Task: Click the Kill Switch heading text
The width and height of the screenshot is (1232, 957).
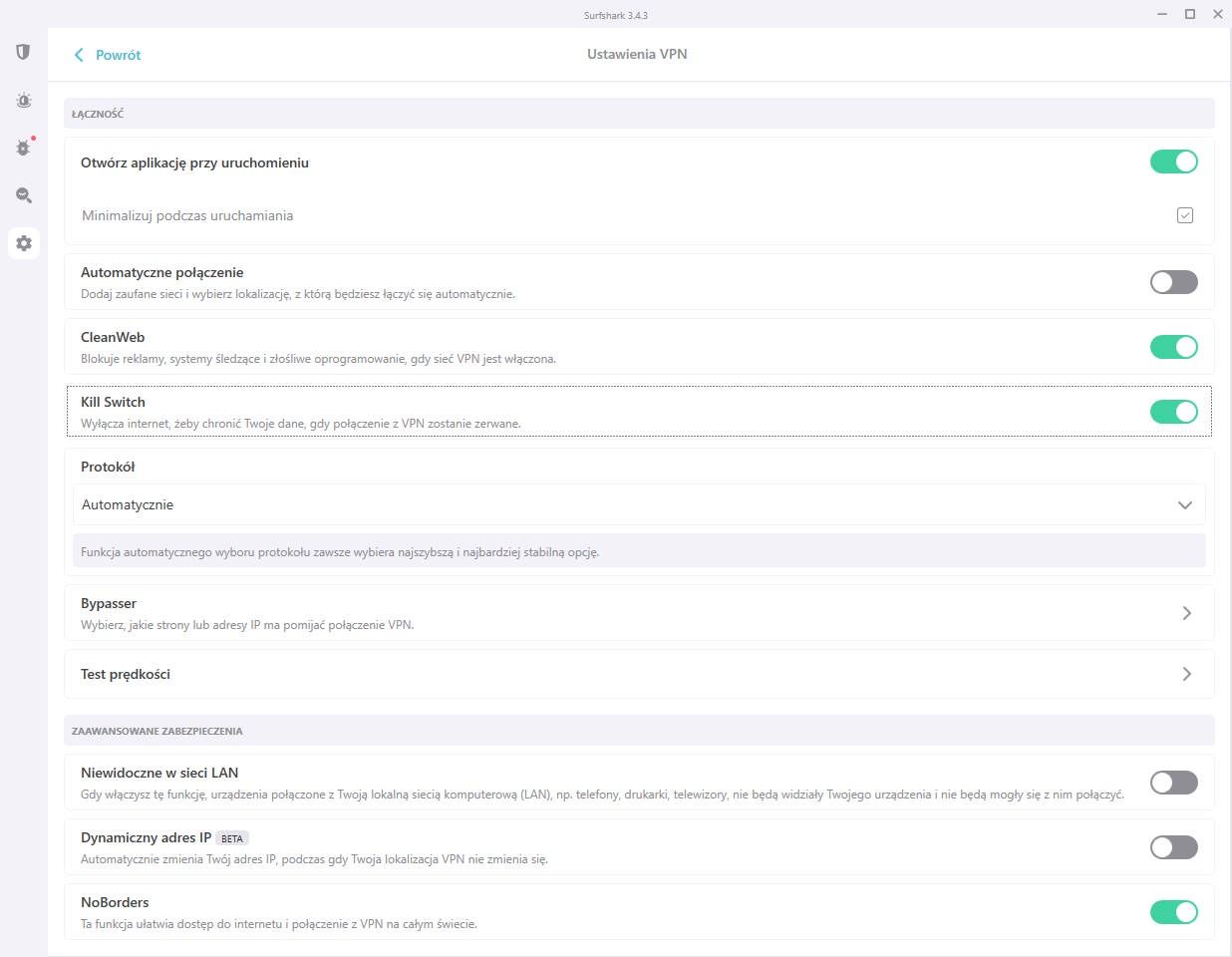Action: point(113,402)
